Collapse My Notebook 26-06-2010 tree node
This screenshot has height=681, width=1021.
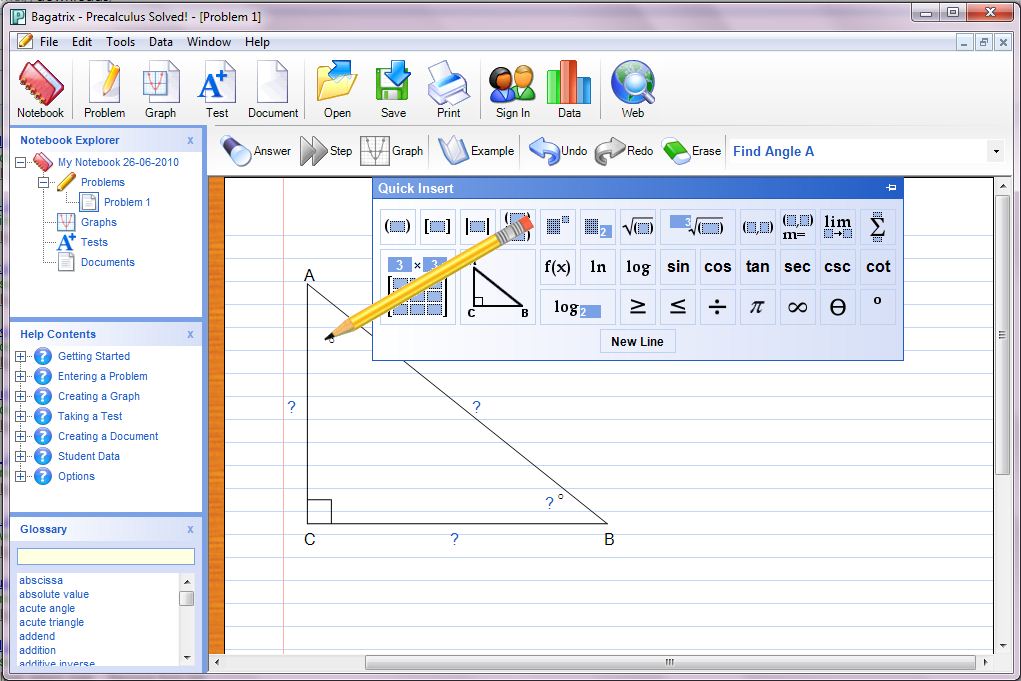21,162
